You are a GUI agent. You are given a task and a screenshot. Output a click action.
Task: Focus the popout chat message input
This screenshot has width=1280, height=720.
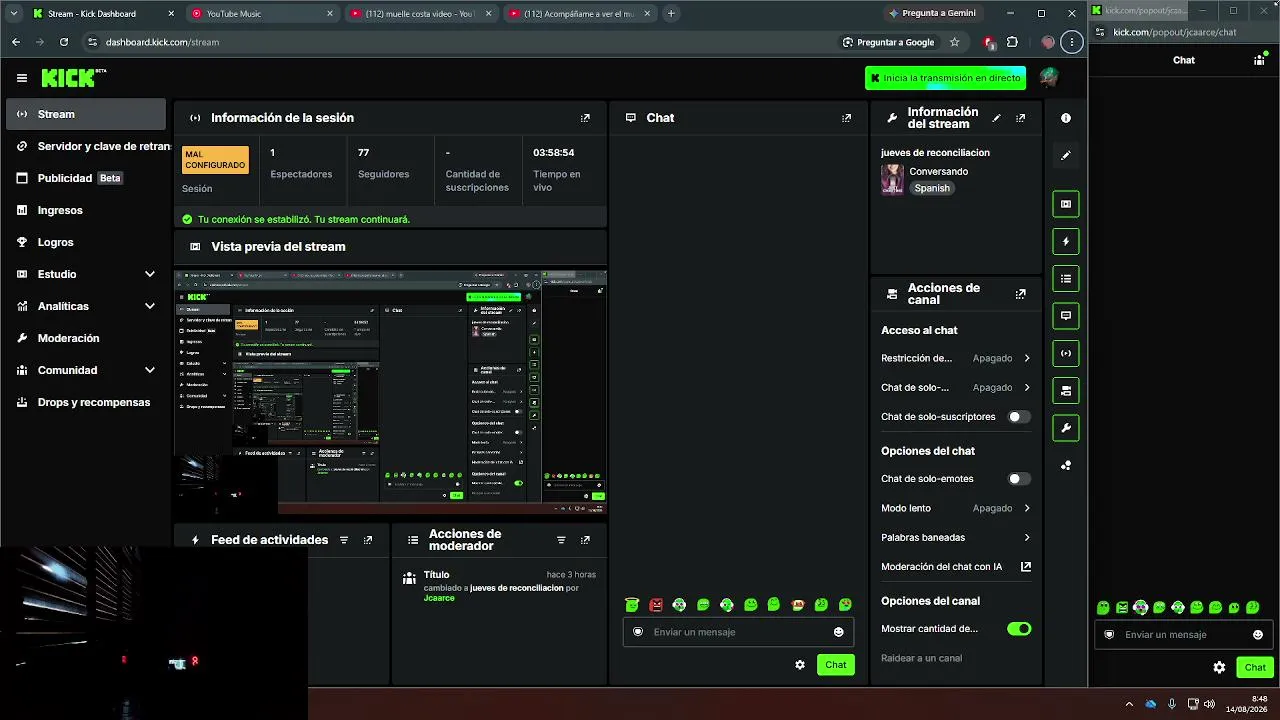tap(1185, 635)
